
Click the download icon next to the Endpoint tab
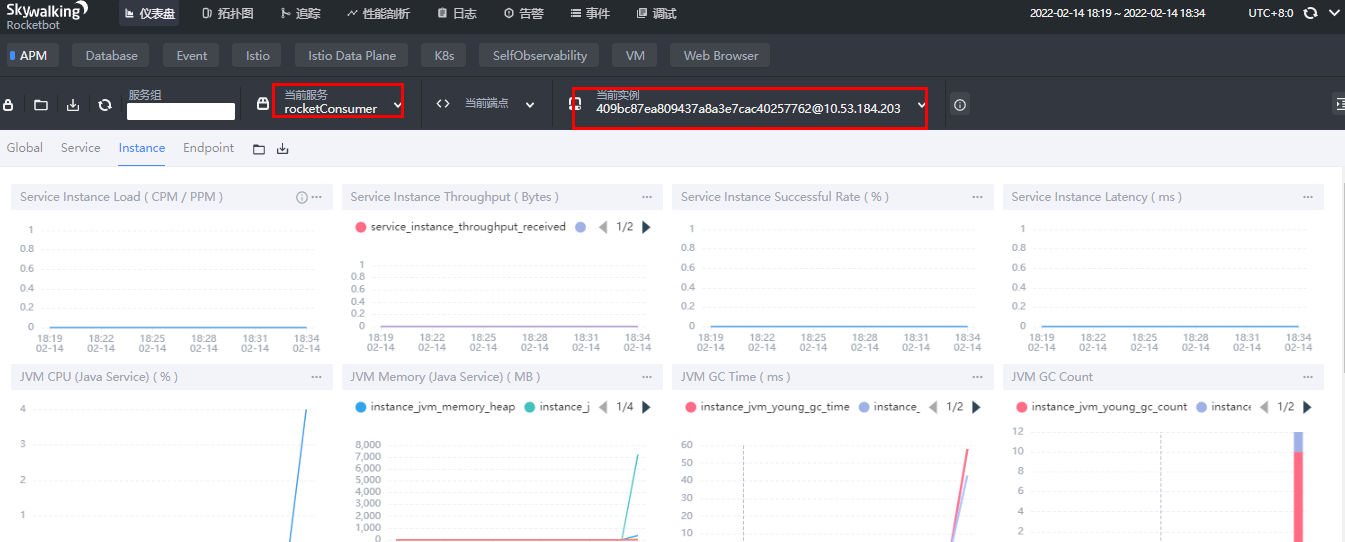point(283,149)
